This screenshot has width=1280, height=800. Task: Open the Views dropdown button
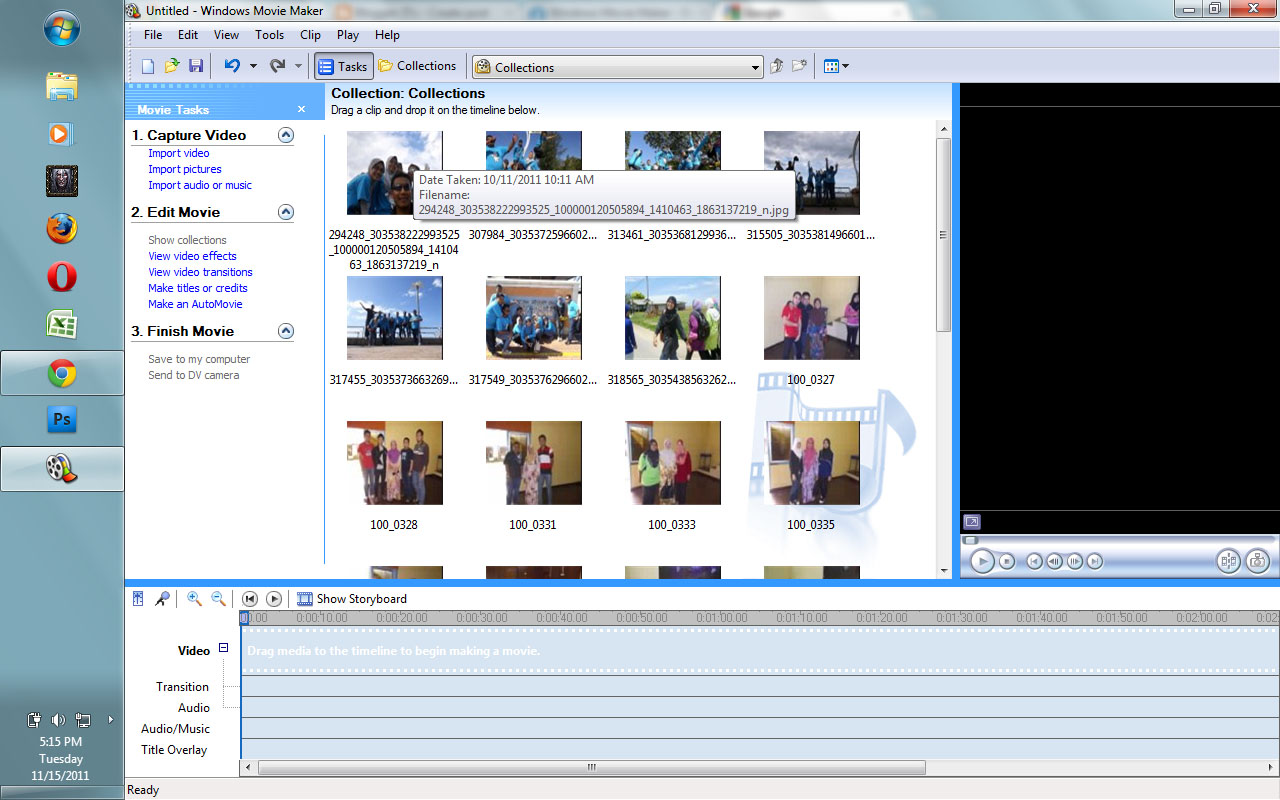[x=836, y=66]
